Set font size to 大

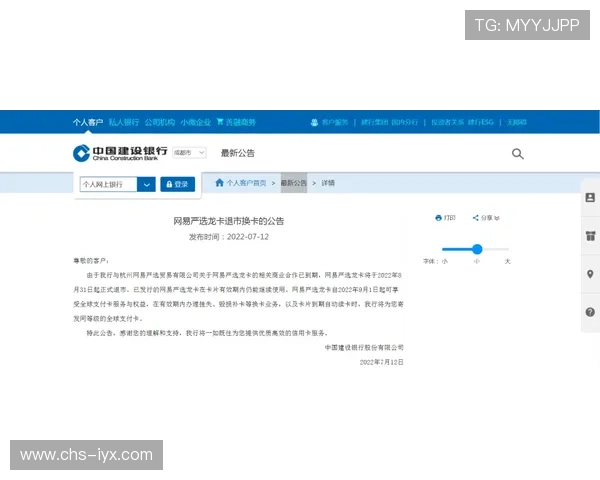[x=507, y=261]
